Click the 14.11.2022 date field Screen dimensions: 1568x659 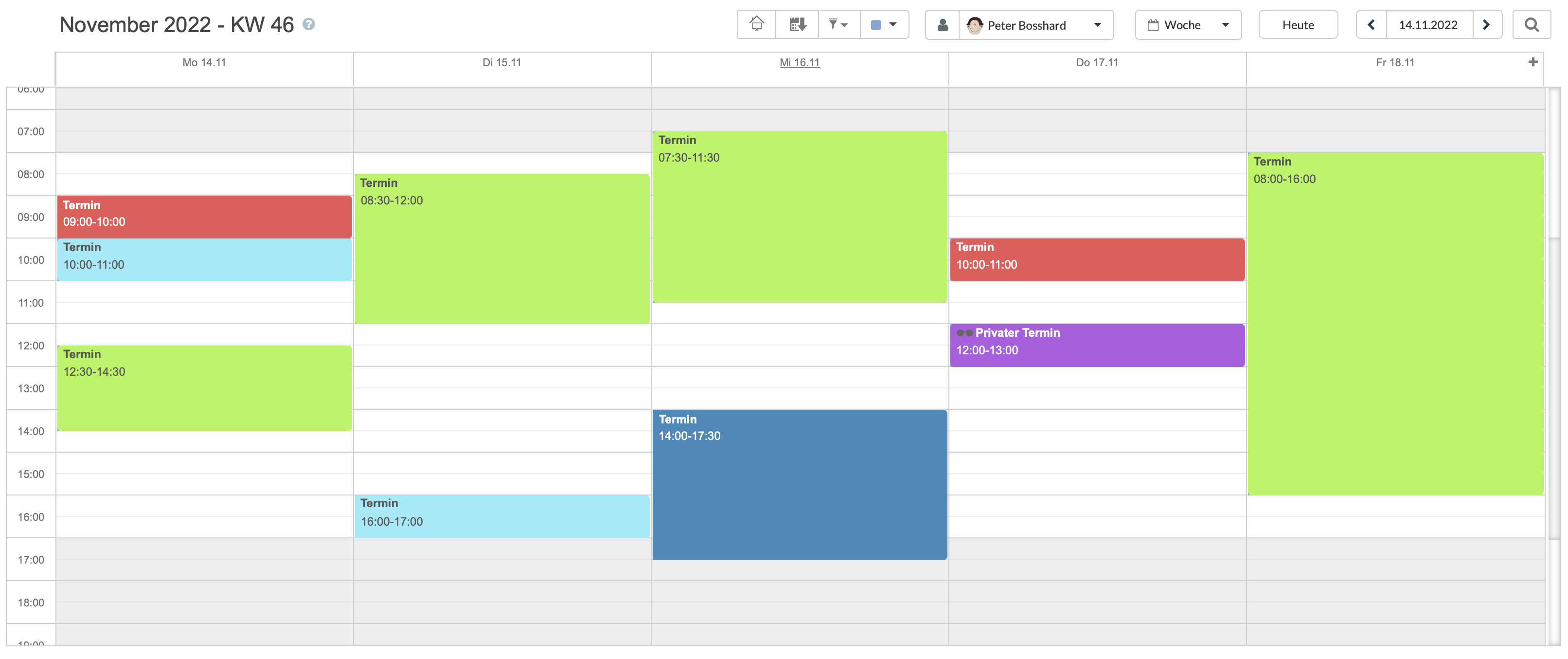pos(1428,25)
